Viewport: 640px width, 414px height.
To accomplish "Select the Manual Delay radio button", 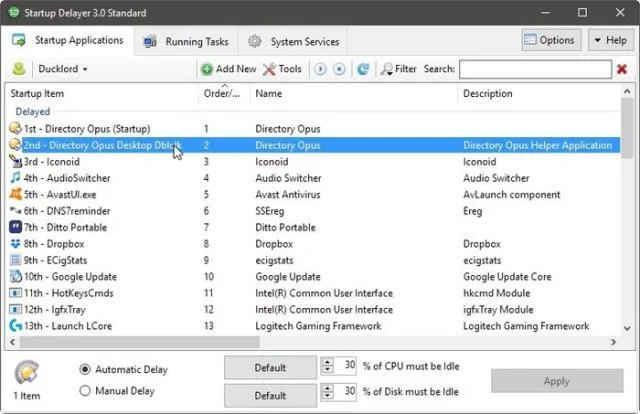I will tap(85, 391).
